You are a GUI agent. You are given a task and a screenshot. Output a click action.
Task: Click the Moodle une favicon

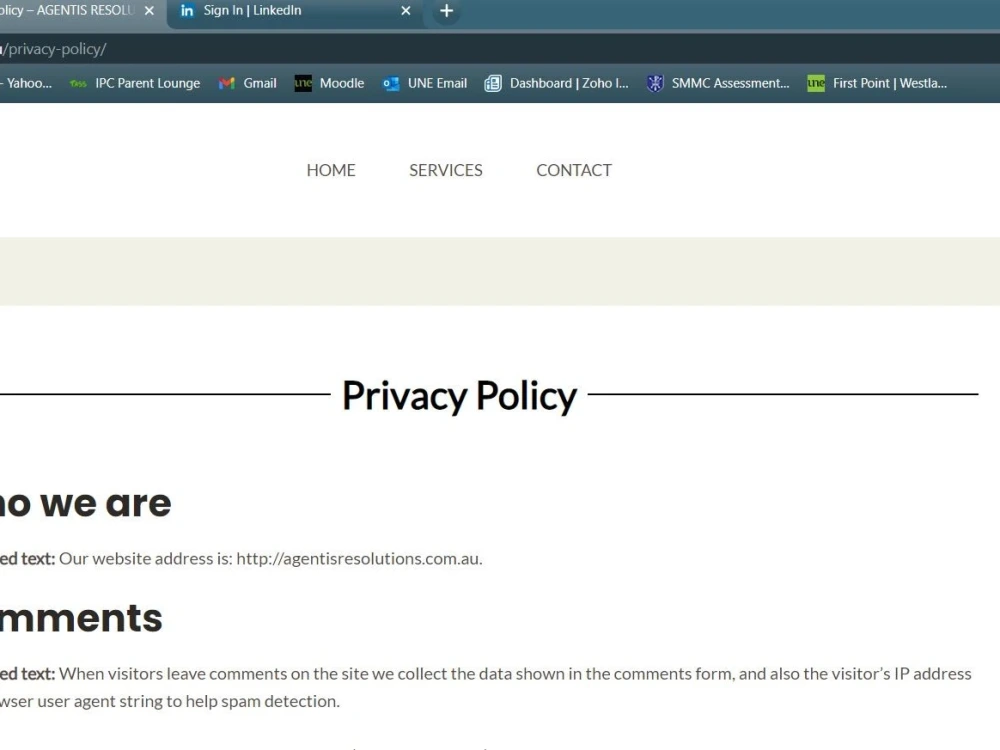click(303, 84)
